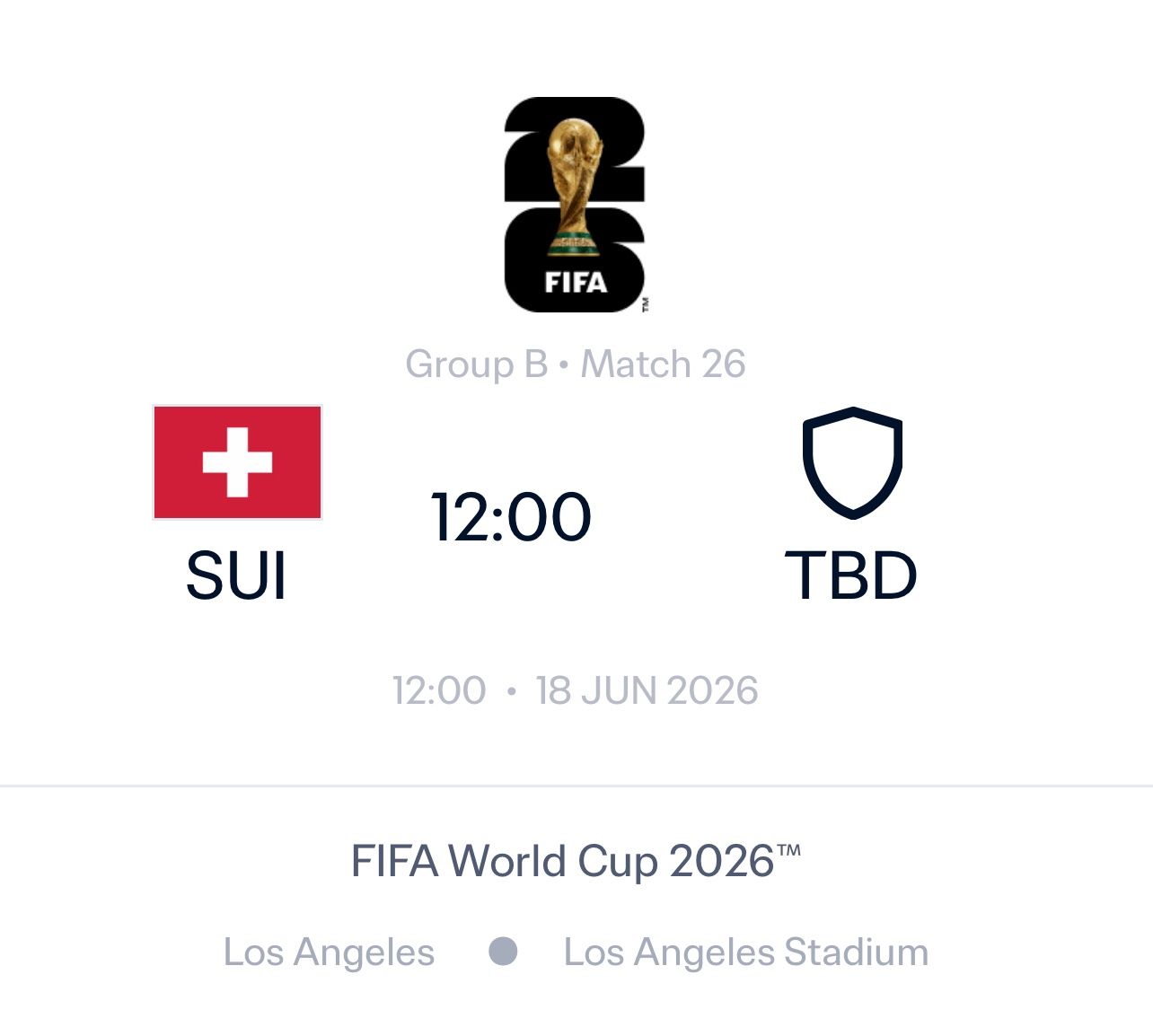Click the TBD shield placeholder icon

click(x=851, y=462)
